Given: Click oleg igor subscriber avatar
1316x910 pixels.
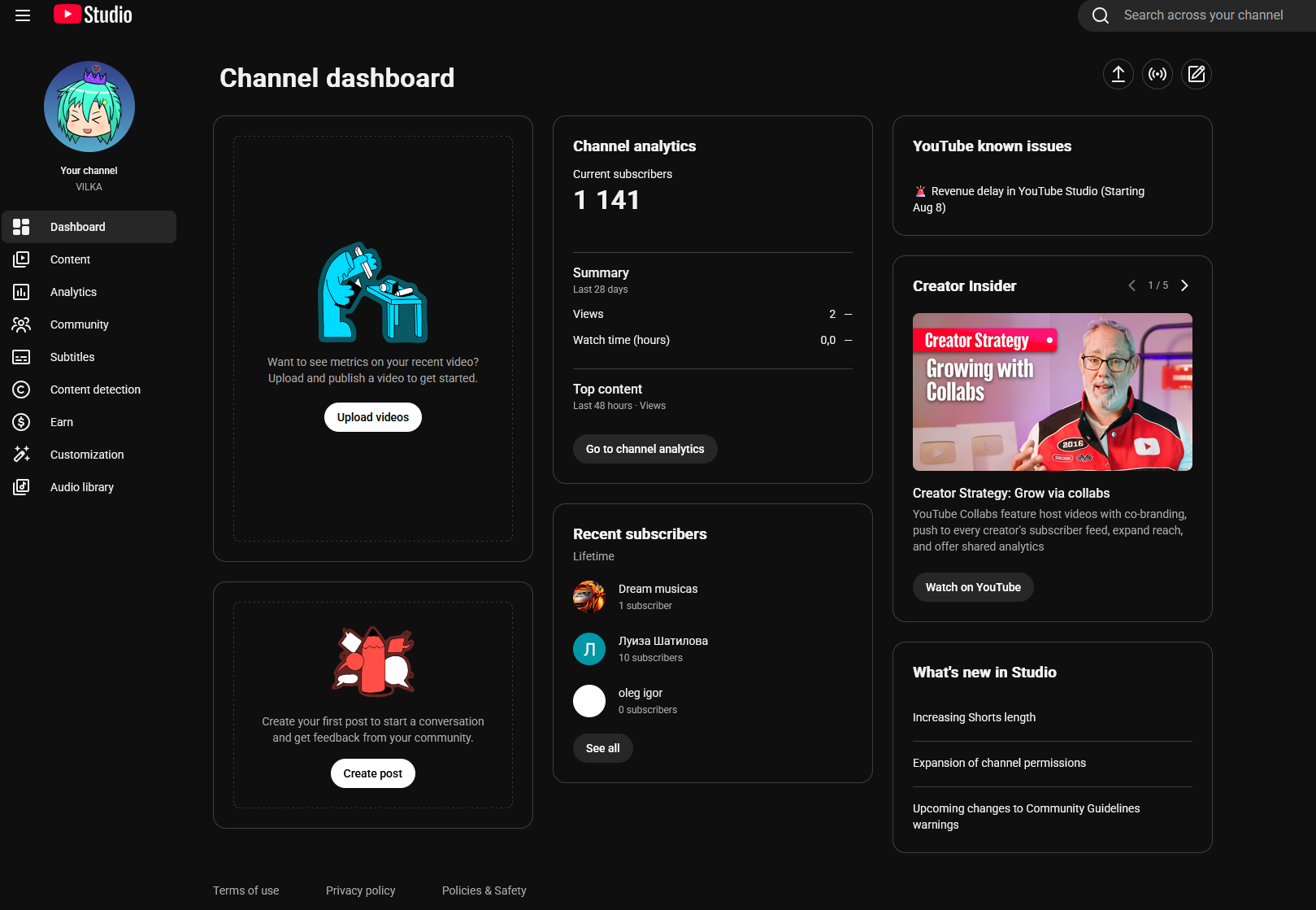Looking at the screenshot, I should 589,701.
